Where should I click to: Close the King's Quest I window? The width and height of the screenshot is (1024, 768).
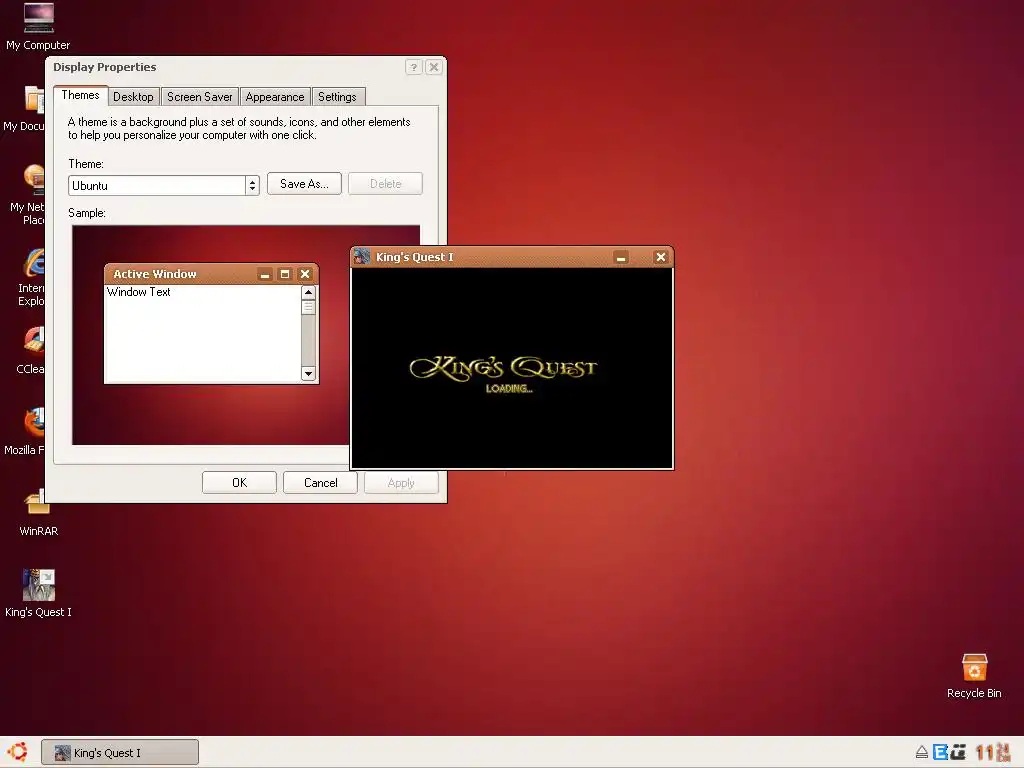point(661,257)
